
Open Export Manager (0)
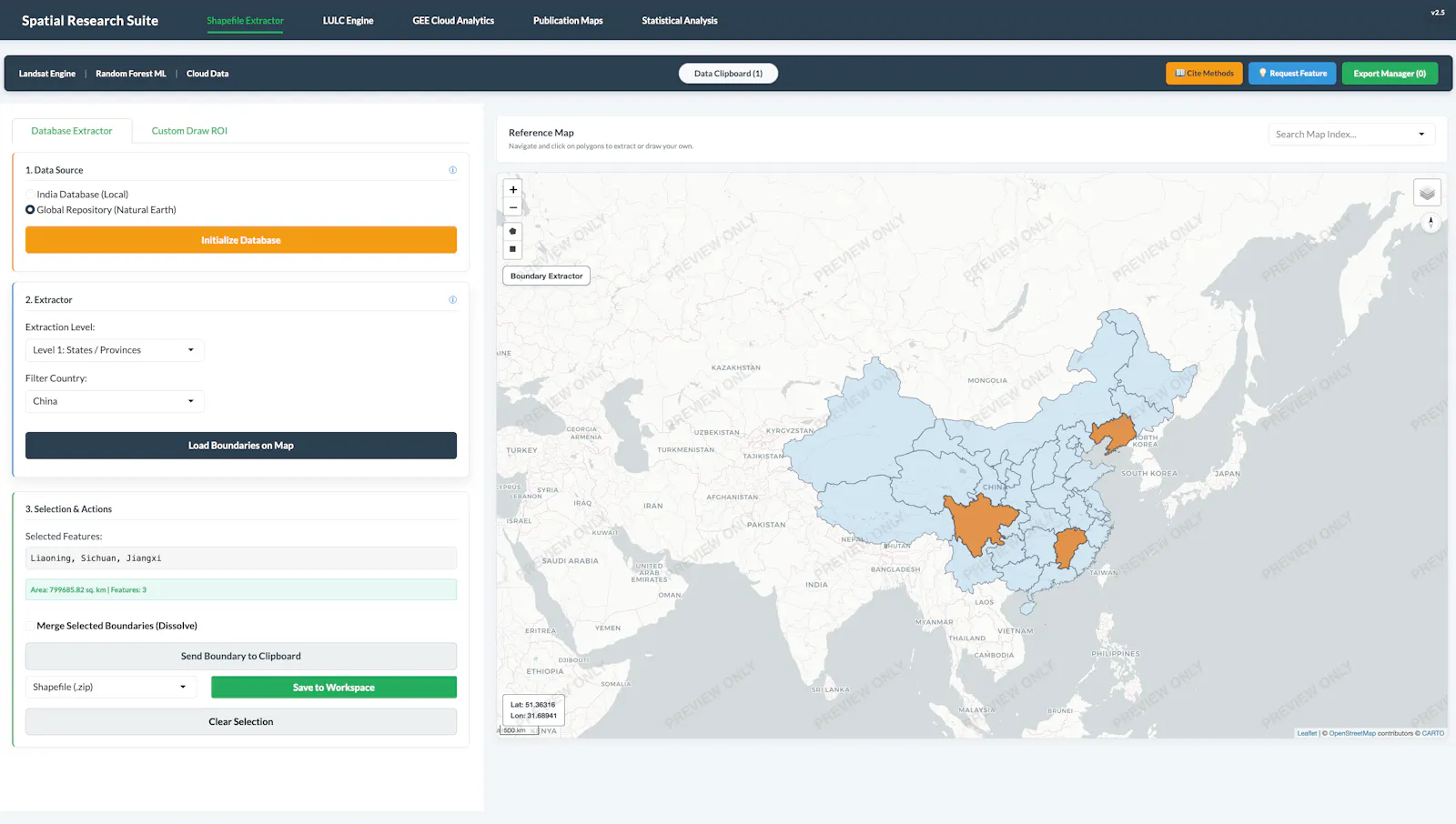click(1390, 74)
